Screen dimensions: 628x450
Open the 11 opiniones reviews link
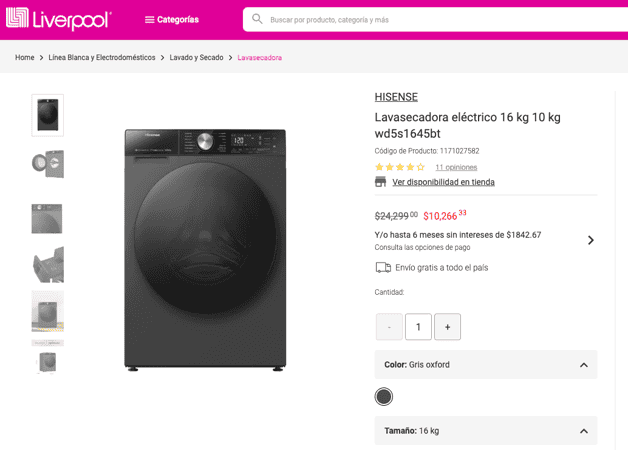pos(456,167)
